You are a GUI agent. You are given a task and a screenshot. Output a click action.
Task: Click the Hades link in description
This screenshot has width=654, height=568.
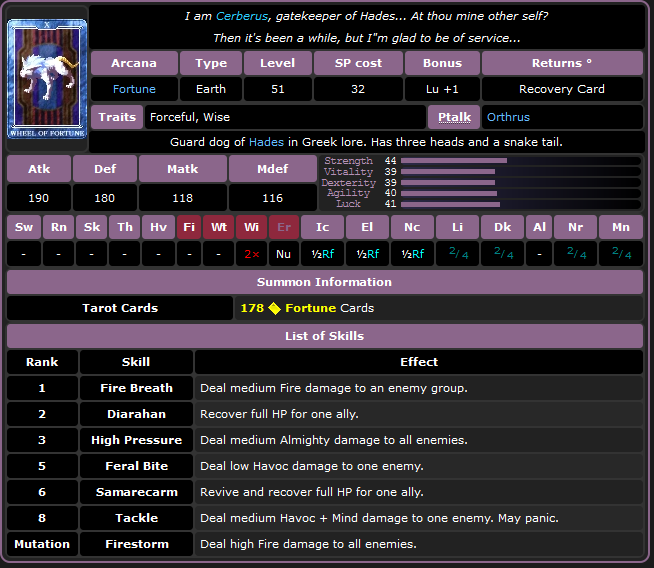266,142
